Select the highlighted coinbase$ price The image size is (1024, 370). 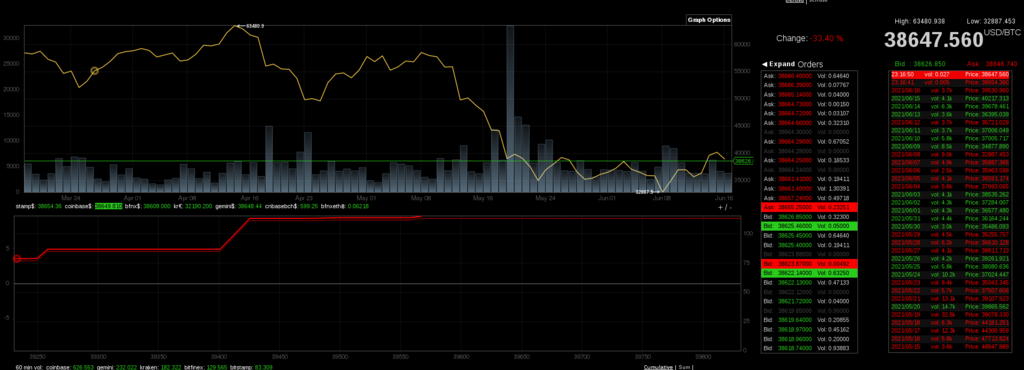pyautogui.click(x=108, y=206)
